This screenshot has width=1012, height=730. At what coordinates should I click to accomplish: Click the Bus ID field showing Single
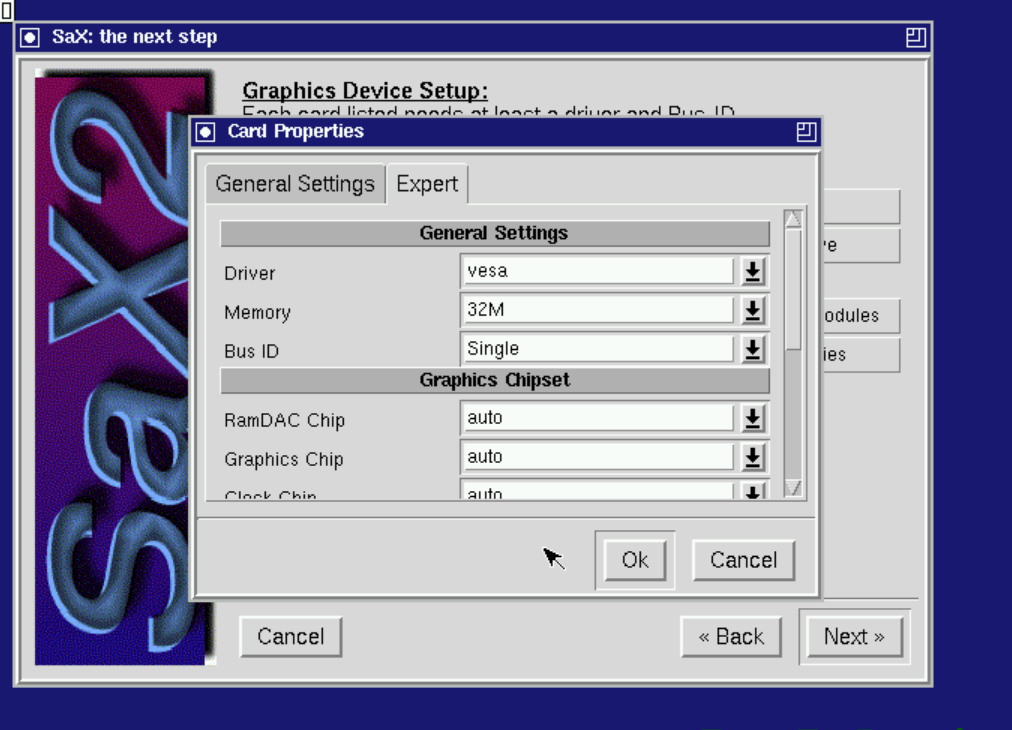[598, 349]
